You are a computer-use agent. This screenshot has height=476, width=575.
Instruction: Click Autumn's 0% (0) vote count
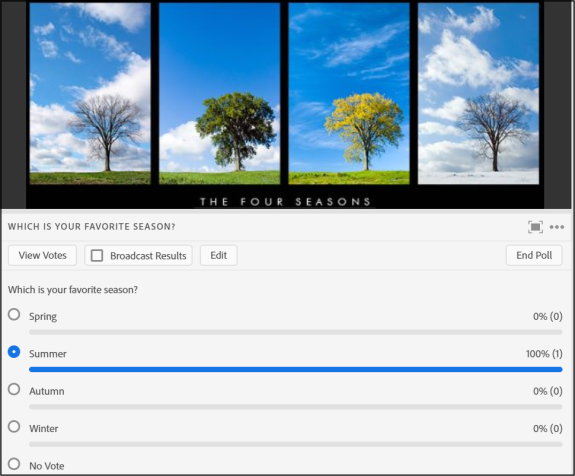547,391
